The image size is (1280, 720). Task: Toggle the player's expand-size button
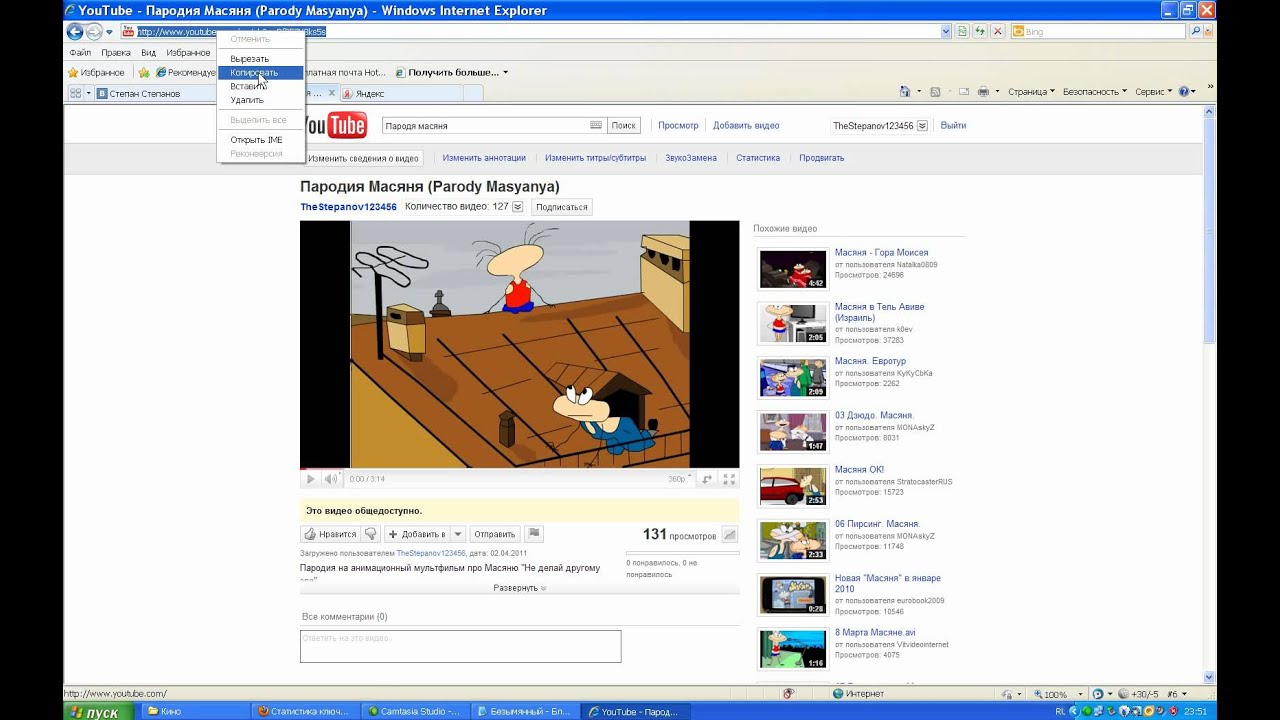coord(707,479)
